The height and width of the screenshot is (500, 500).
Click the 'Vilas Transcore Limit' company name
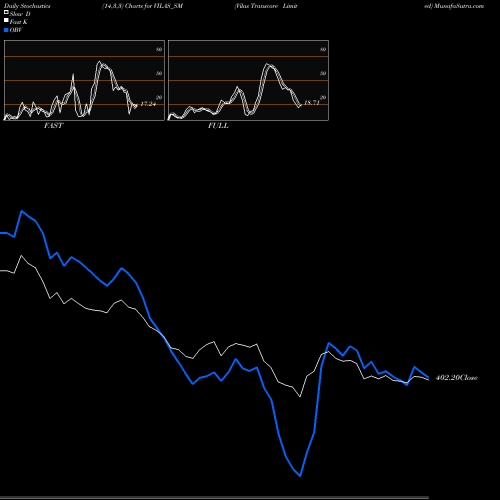(x=266, y=6)
